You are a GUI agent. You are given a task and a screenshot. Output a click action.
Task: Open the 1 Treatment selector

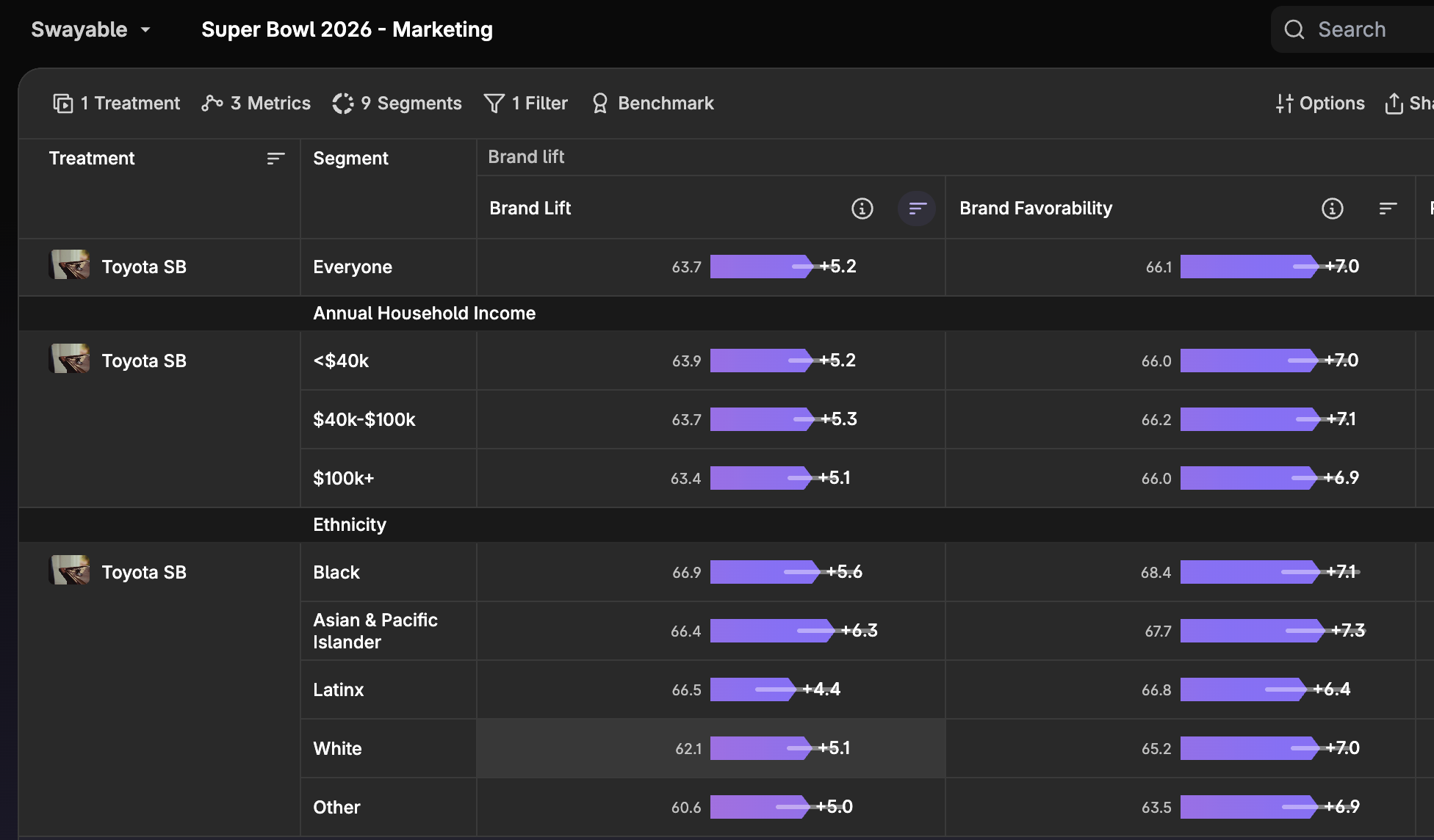[116, 104]
